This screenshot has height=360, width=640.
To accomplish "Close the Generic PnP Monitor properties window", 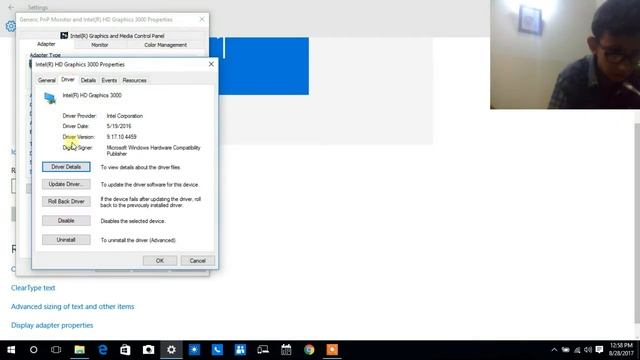I will (202, 19).
